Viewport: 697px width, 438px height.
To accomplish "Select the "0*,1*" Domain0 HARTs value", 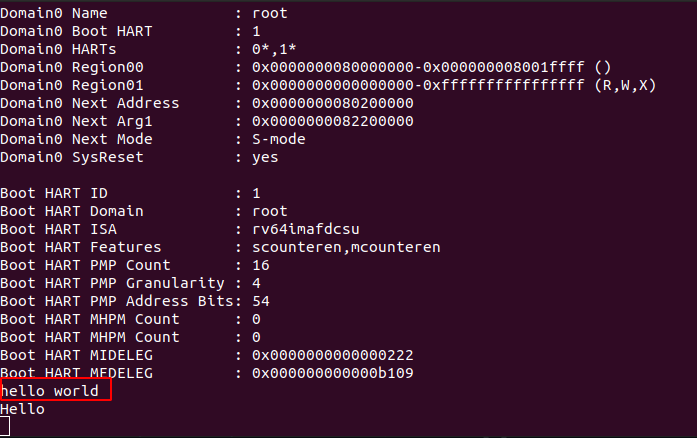I will tap(274, 49).
